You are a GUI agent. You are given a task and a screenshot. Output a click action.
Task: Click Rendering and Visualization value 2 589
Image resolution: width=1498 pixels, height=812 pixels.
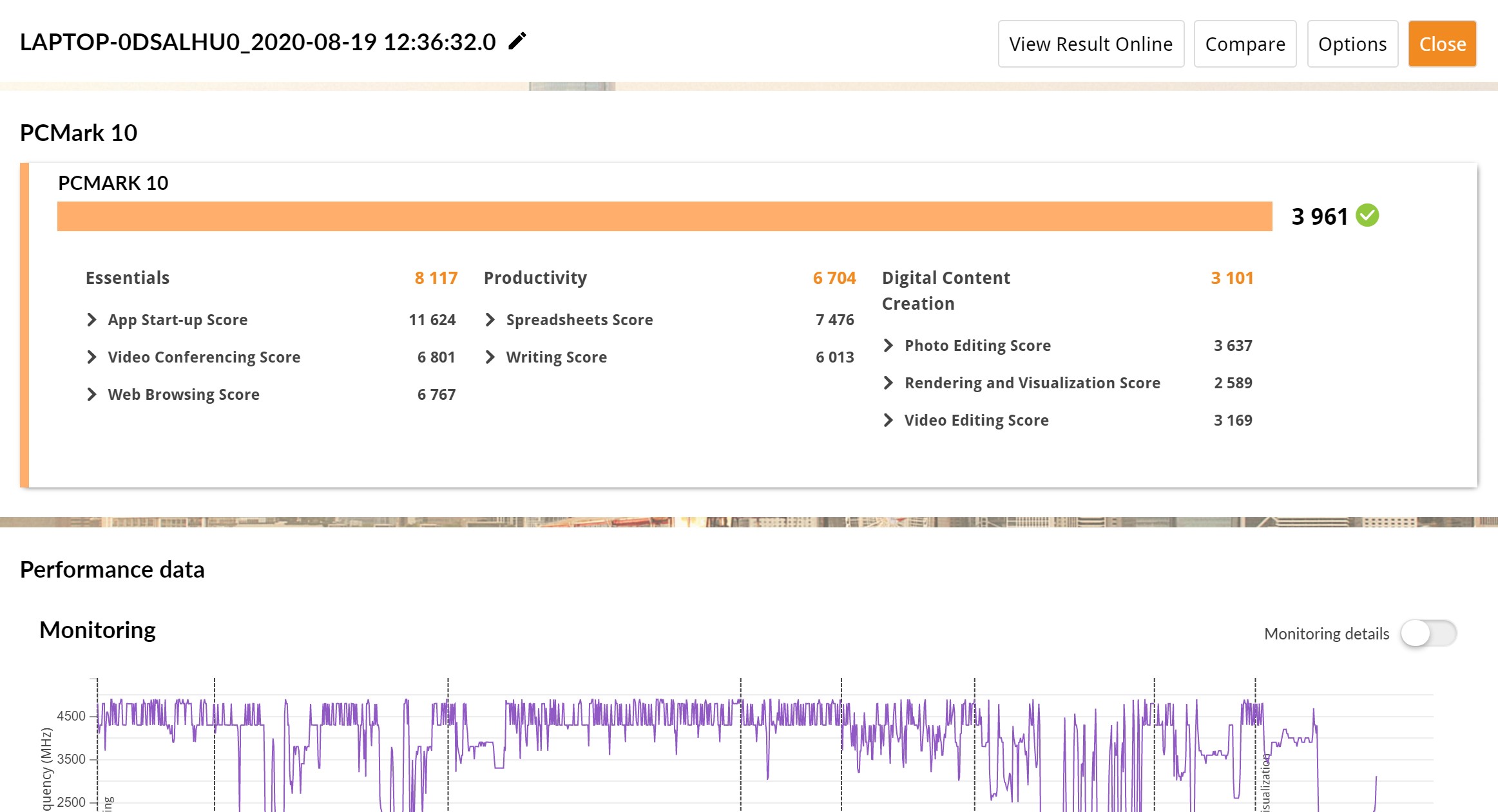click(1233, 382)
